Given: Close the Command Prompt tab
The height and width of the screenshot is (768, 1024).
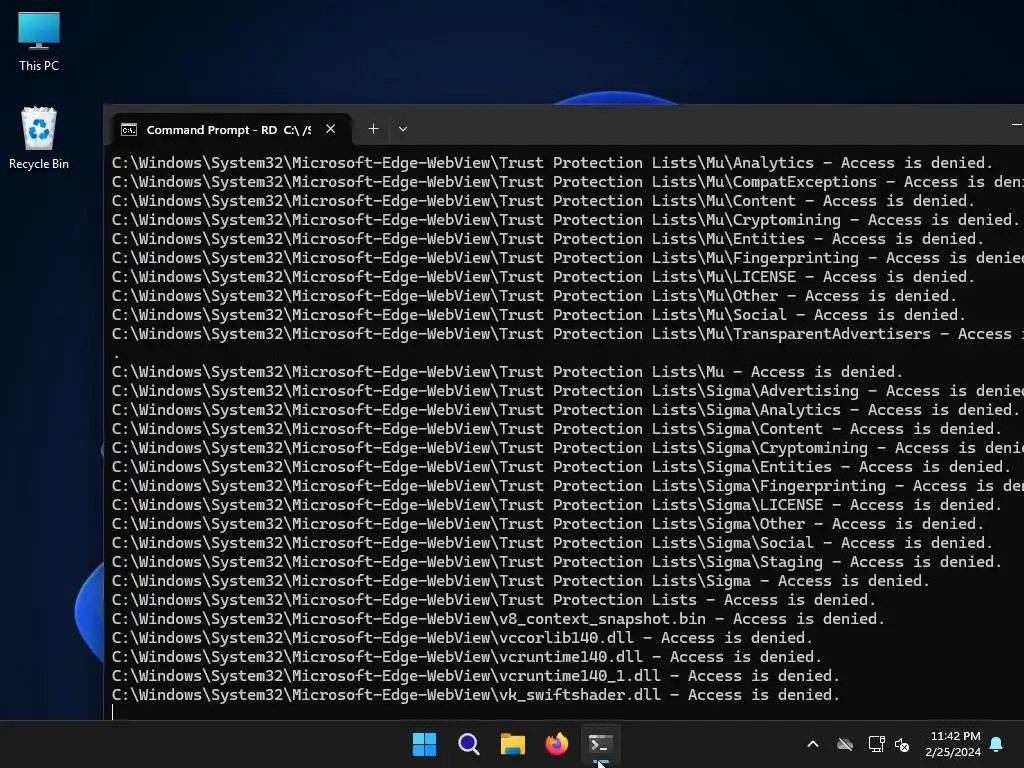Looking at the screenshot, I should [330, 129].
